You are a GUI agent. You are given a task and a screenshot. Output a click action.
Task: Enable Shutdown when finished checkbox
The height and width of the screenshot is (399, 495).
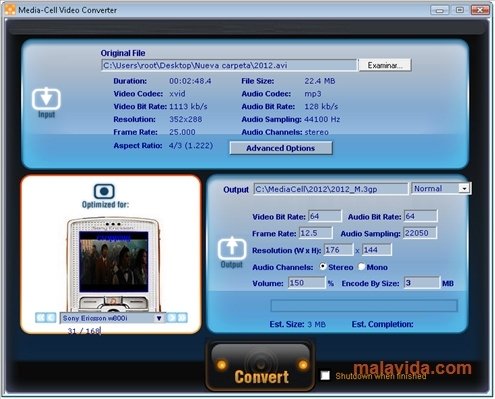point(325,376)
